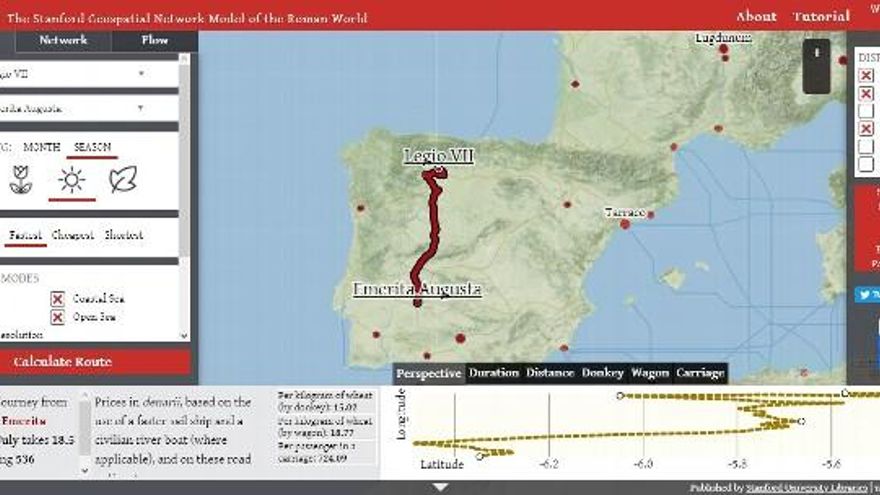This screenshot has width=880, height=495.
Task: Open the Carriage chart tab
Action: click(699, 373)
